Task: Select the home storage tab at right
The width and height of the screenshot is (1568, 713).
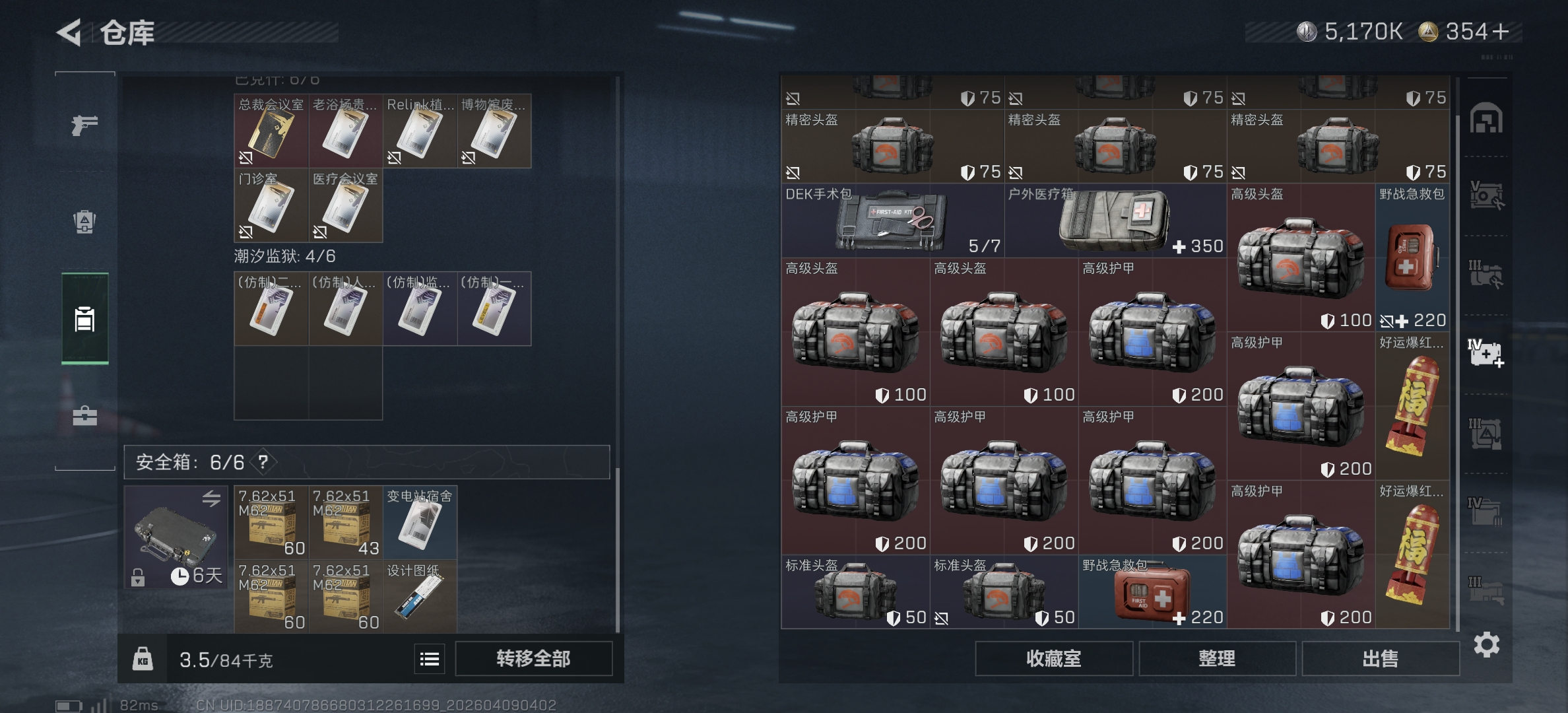Action: click(x=1486, y=119)
